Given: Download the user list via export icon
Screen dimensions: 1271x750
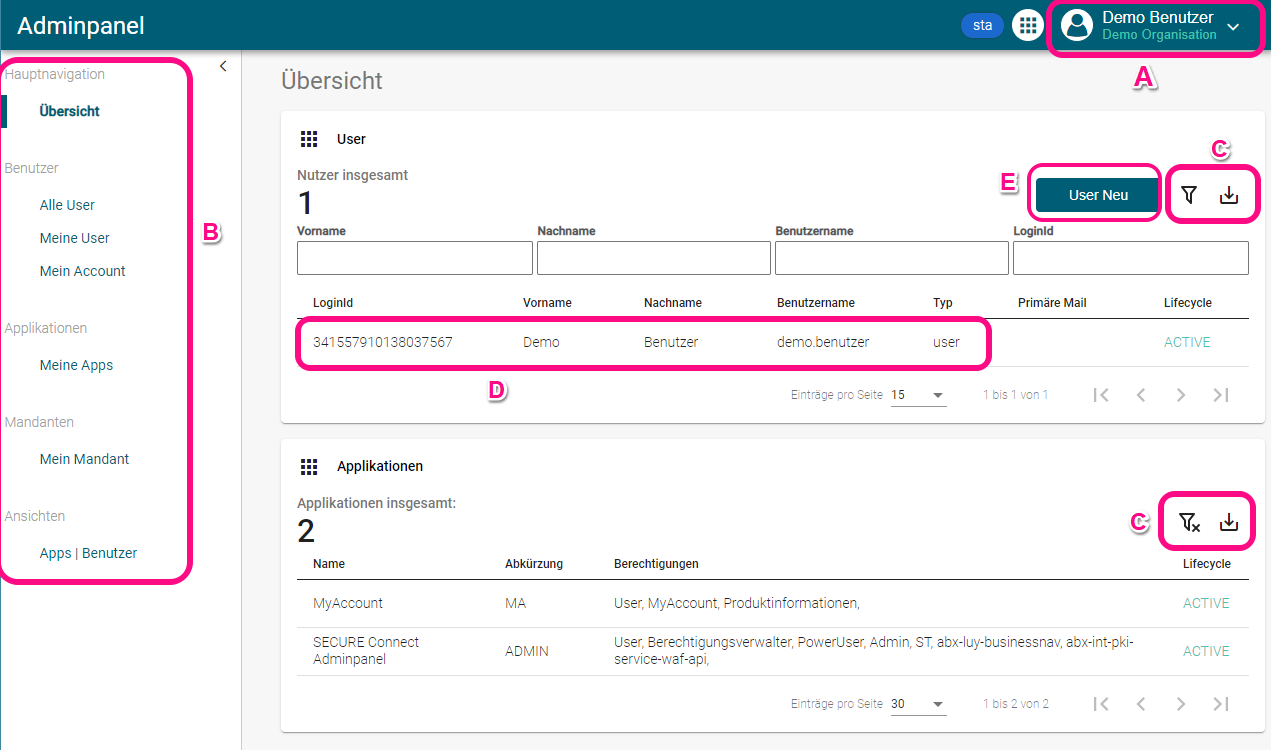Looking at the screenshot, I should 1229,195.
